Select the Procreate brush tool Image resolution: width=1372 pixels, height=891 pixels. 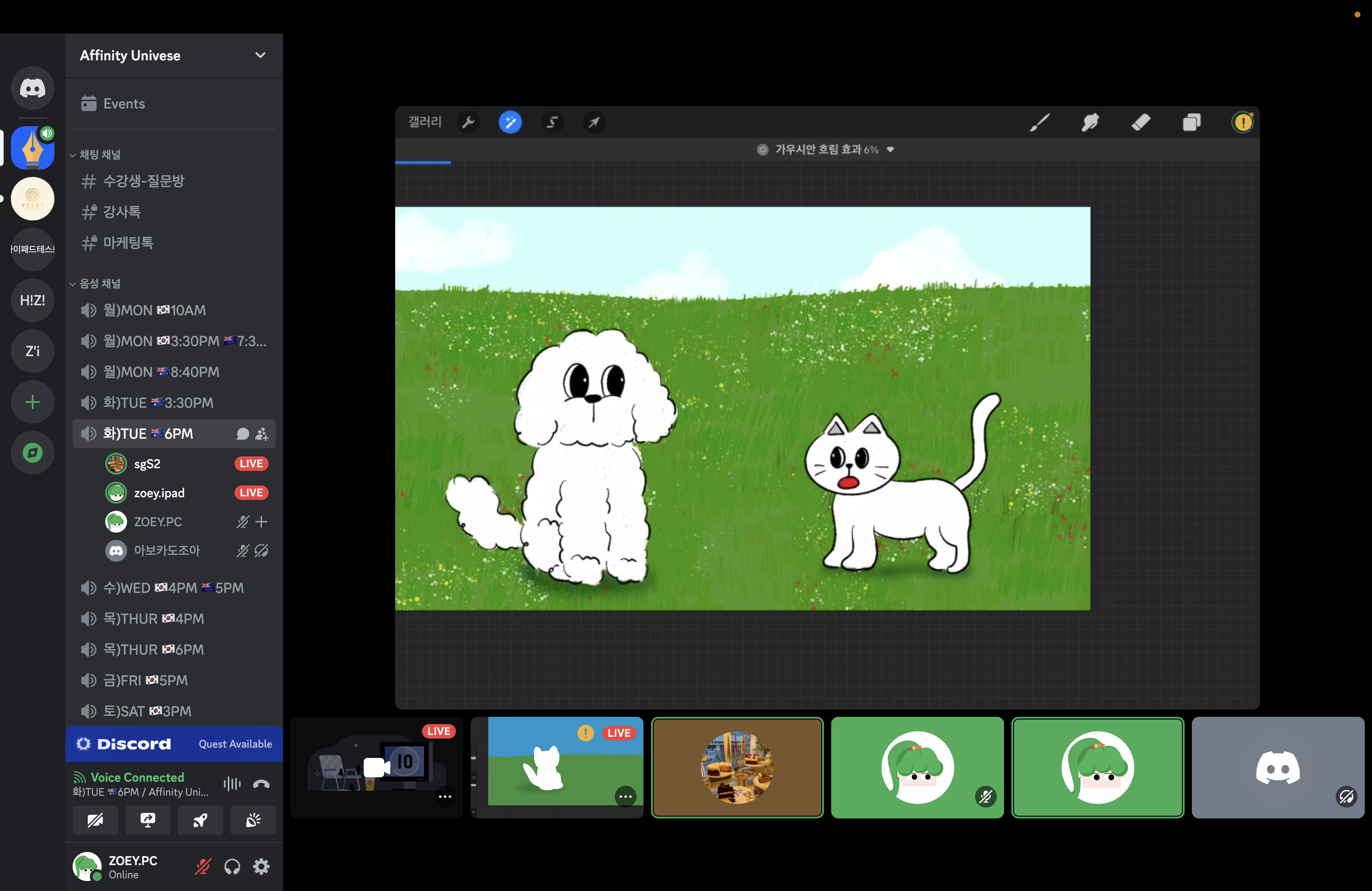[1040, 122]
